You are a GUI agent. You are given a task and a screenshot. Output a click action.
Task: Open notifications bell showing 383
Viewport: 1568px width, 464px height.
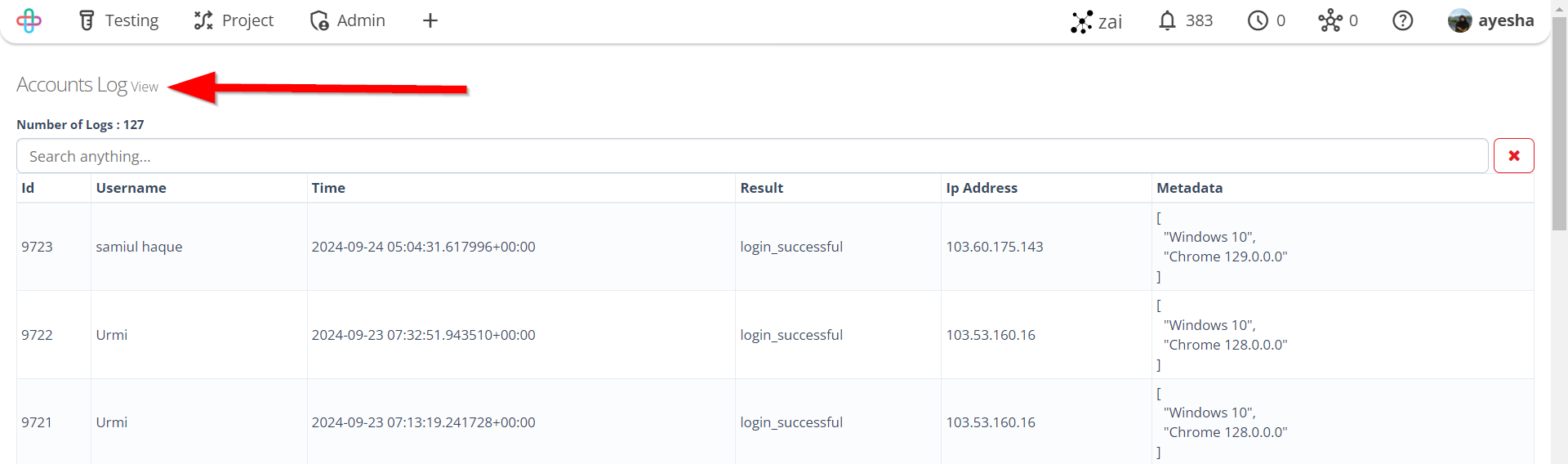coord(1185,20)
